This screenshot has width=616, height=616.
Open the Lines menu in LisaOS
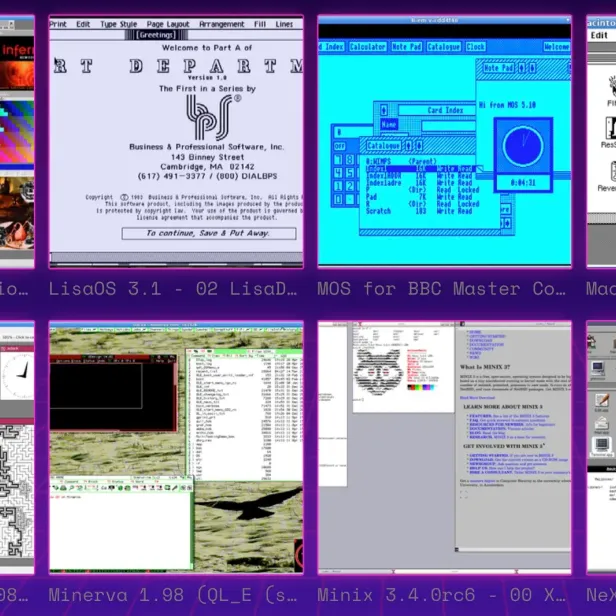coord(284,24)
